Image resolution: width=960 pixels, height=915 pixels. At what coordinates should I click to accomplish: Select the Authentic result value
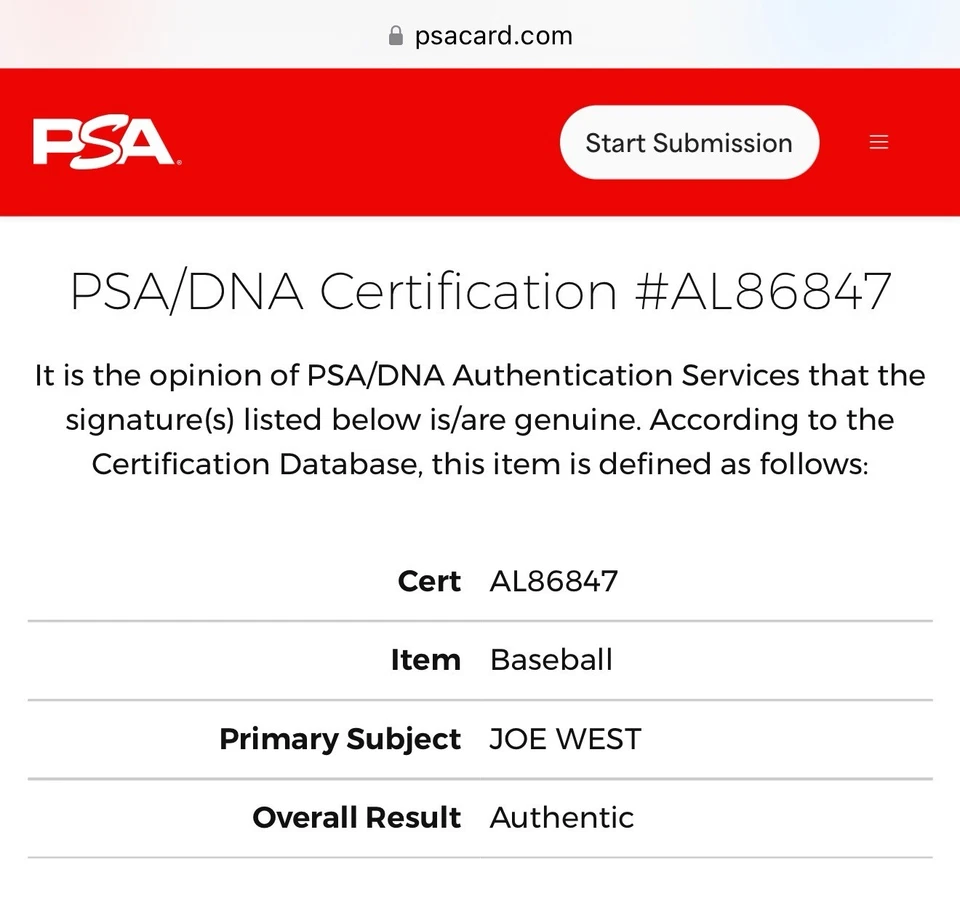(x=561, y=818)
